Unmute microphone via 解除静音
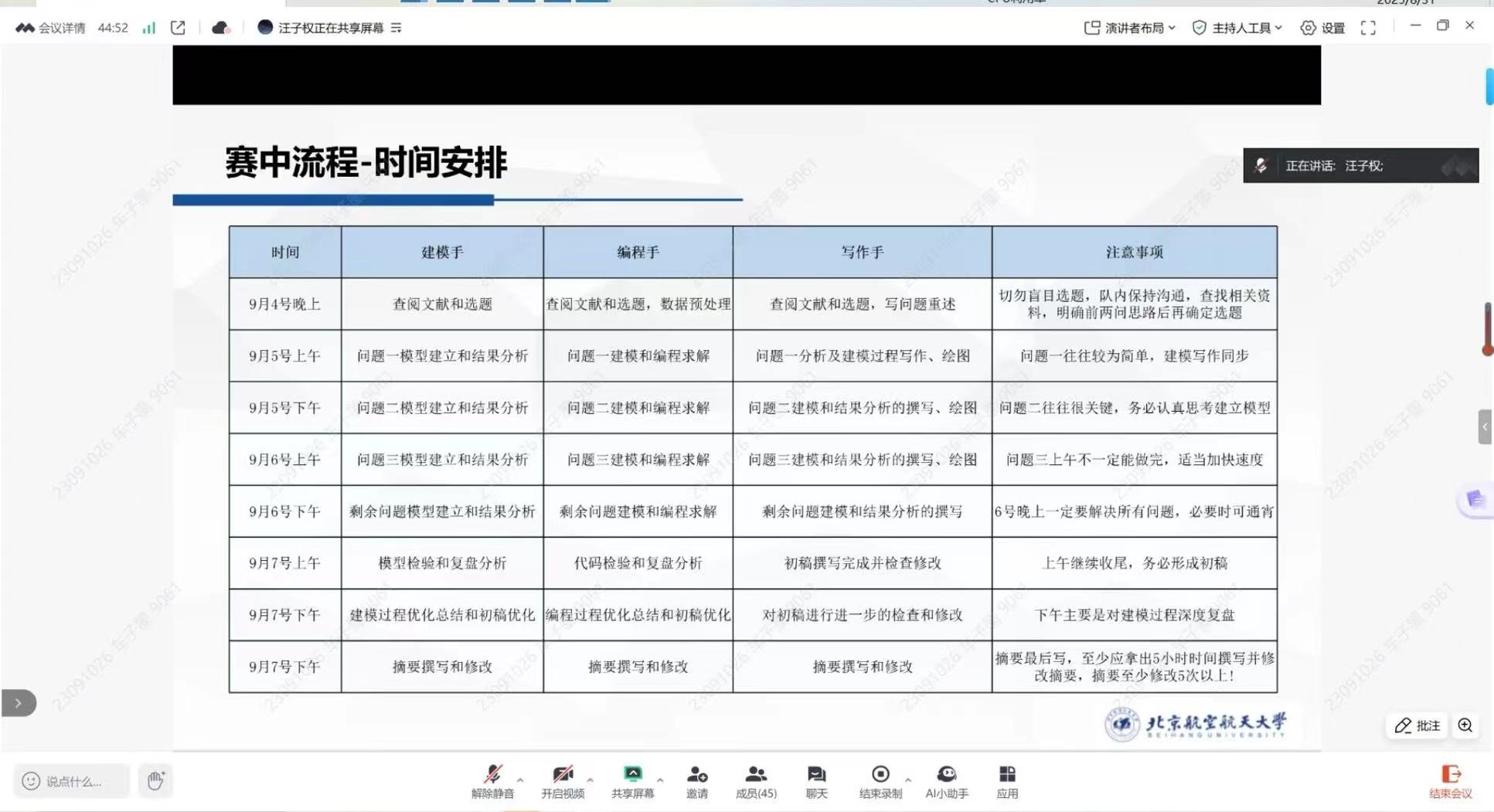The width and height of the screenshot is (1494, 812). click(x=492, y=781)
